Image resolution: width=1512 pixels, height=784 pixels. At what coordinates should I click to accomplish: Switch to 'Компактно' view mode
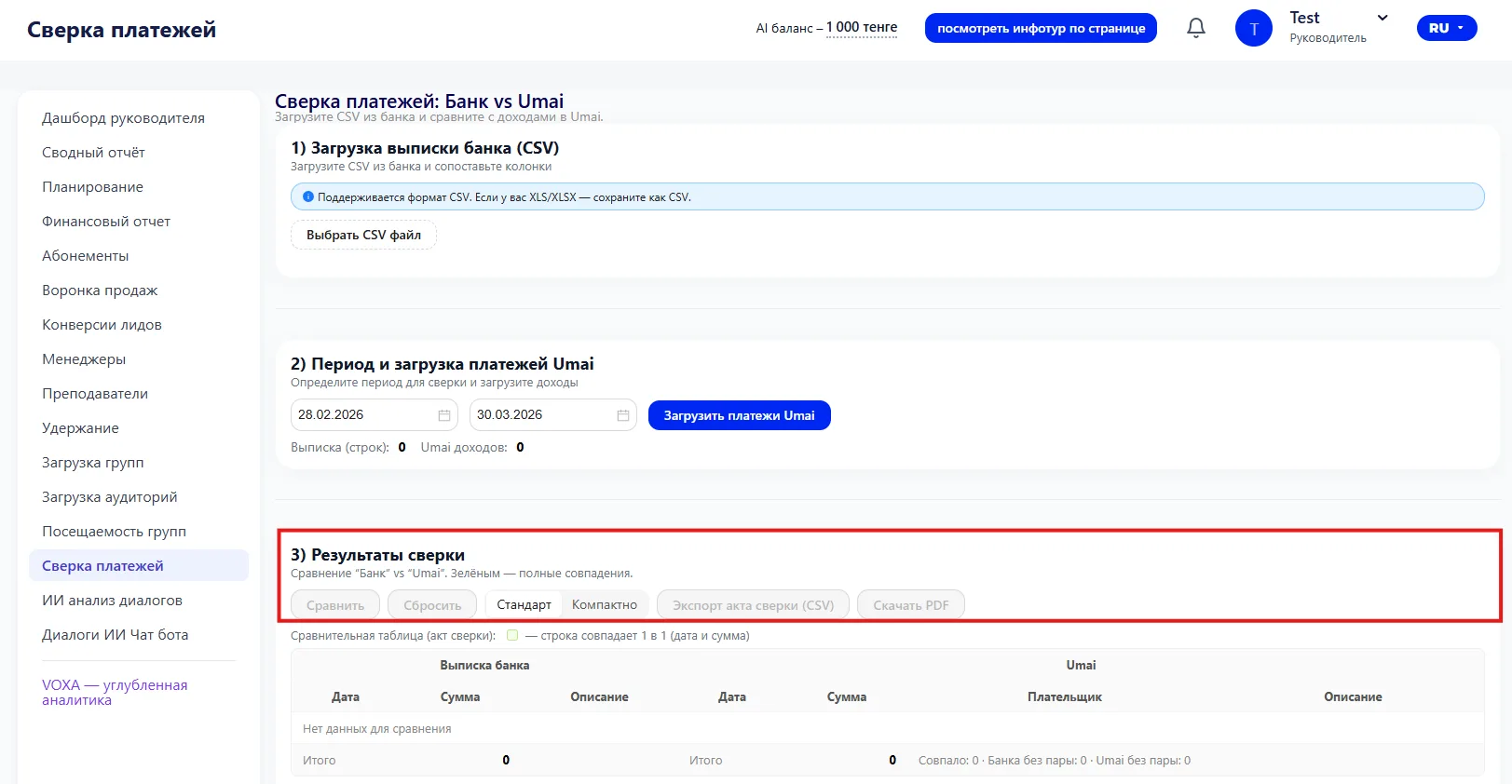point(605,605)
